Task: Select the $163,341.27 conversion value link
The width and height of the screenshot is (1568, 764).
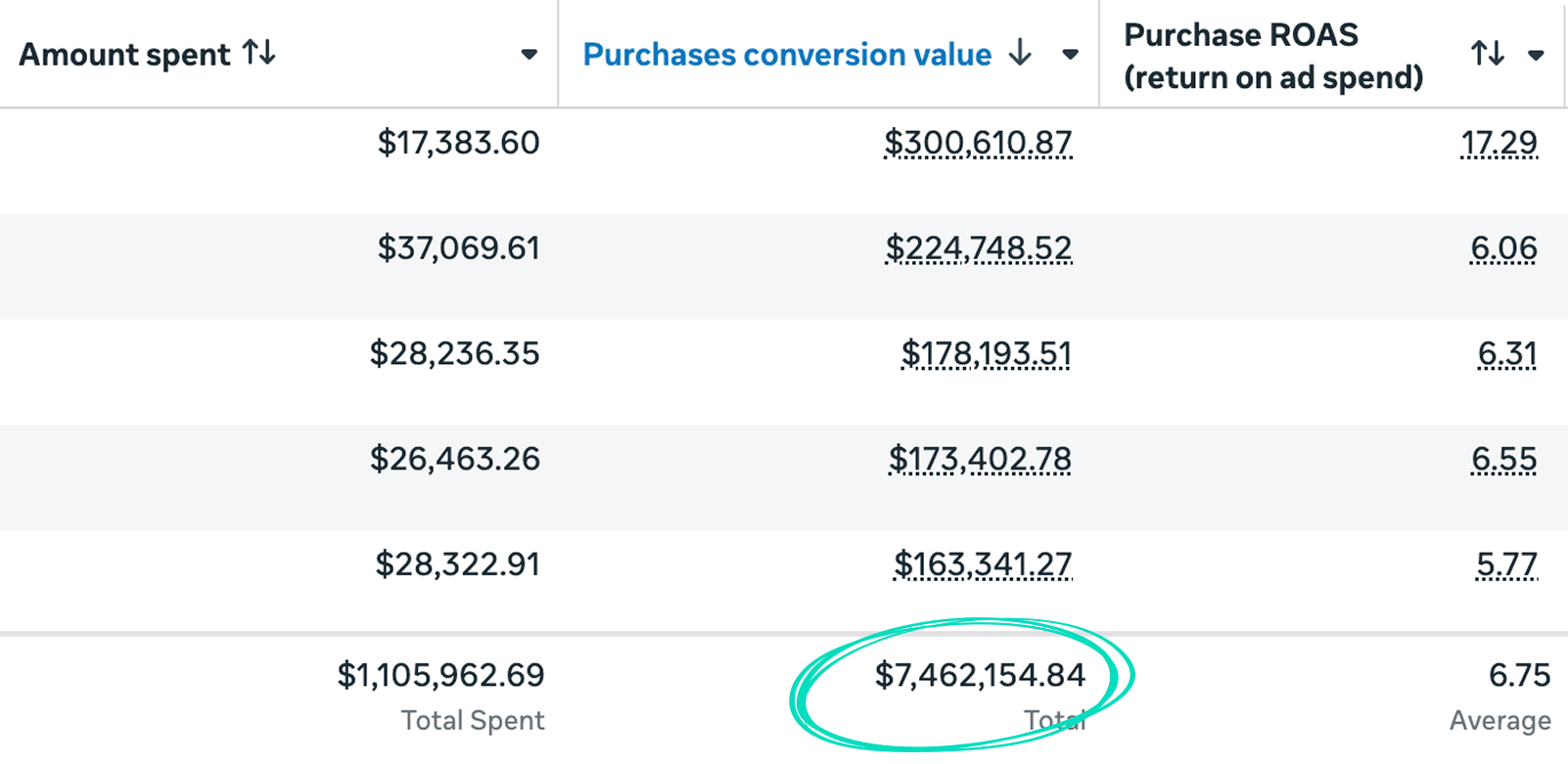Action: point(982,564)
